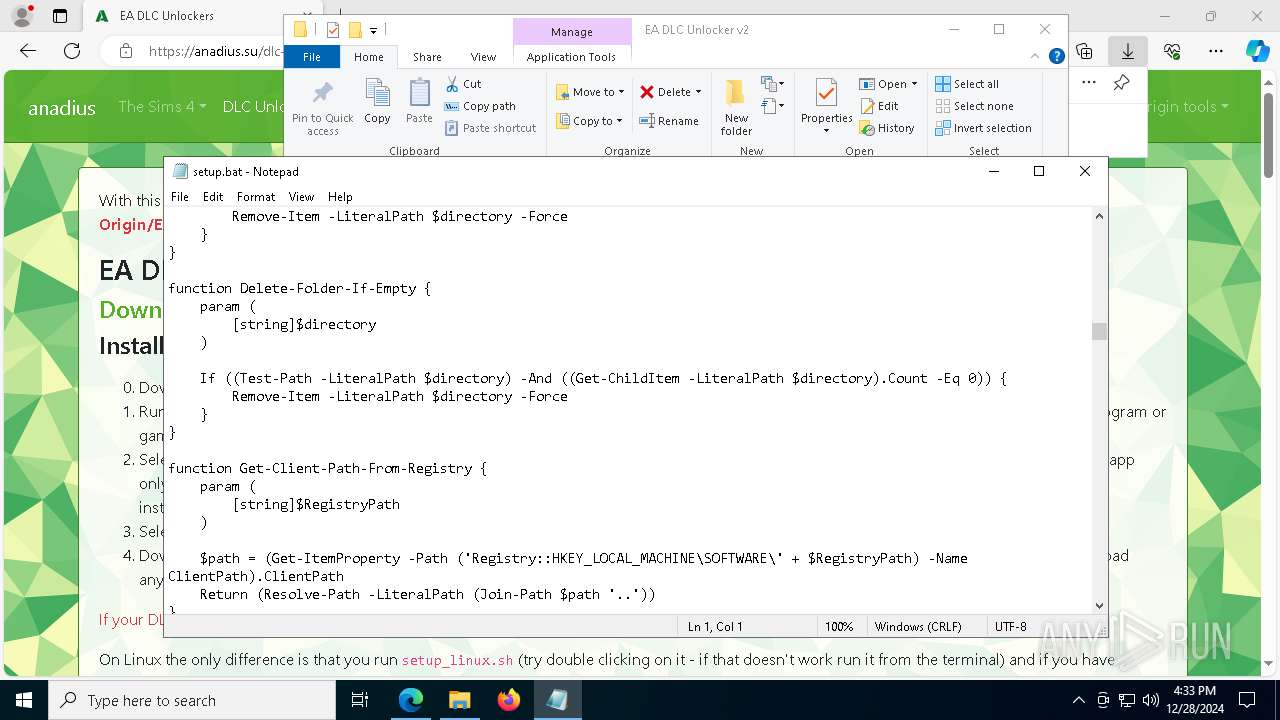Open Notepad File menu
The height and width of the screenshot is (720, 1280).
180,197
